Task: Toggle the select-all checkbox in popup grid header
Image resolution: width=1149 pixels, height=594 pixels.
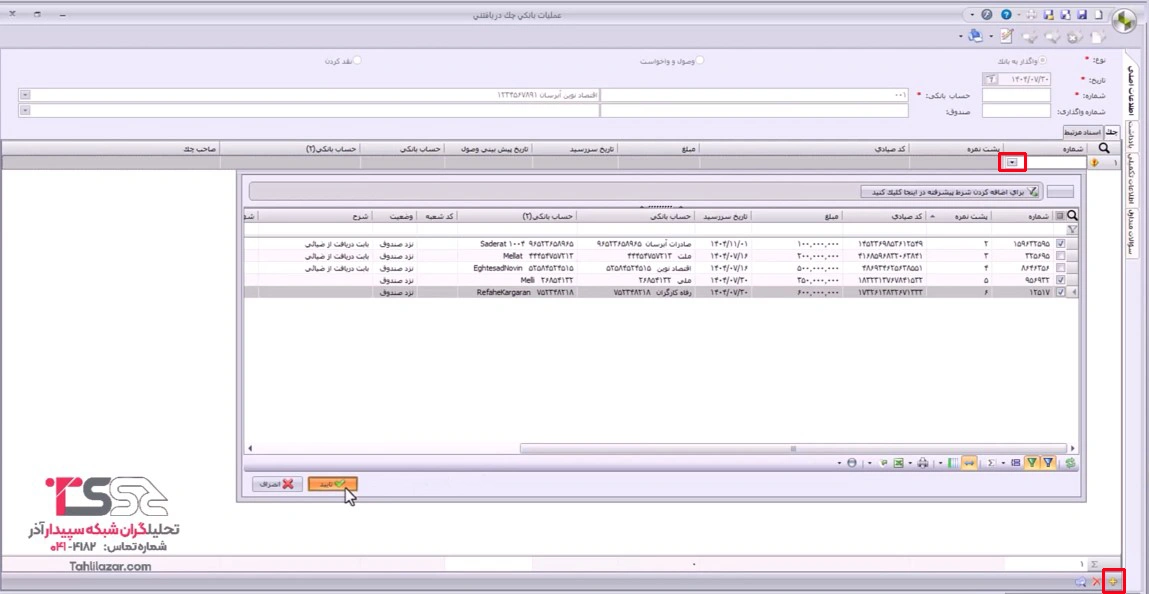Action: click(1060, 215)
